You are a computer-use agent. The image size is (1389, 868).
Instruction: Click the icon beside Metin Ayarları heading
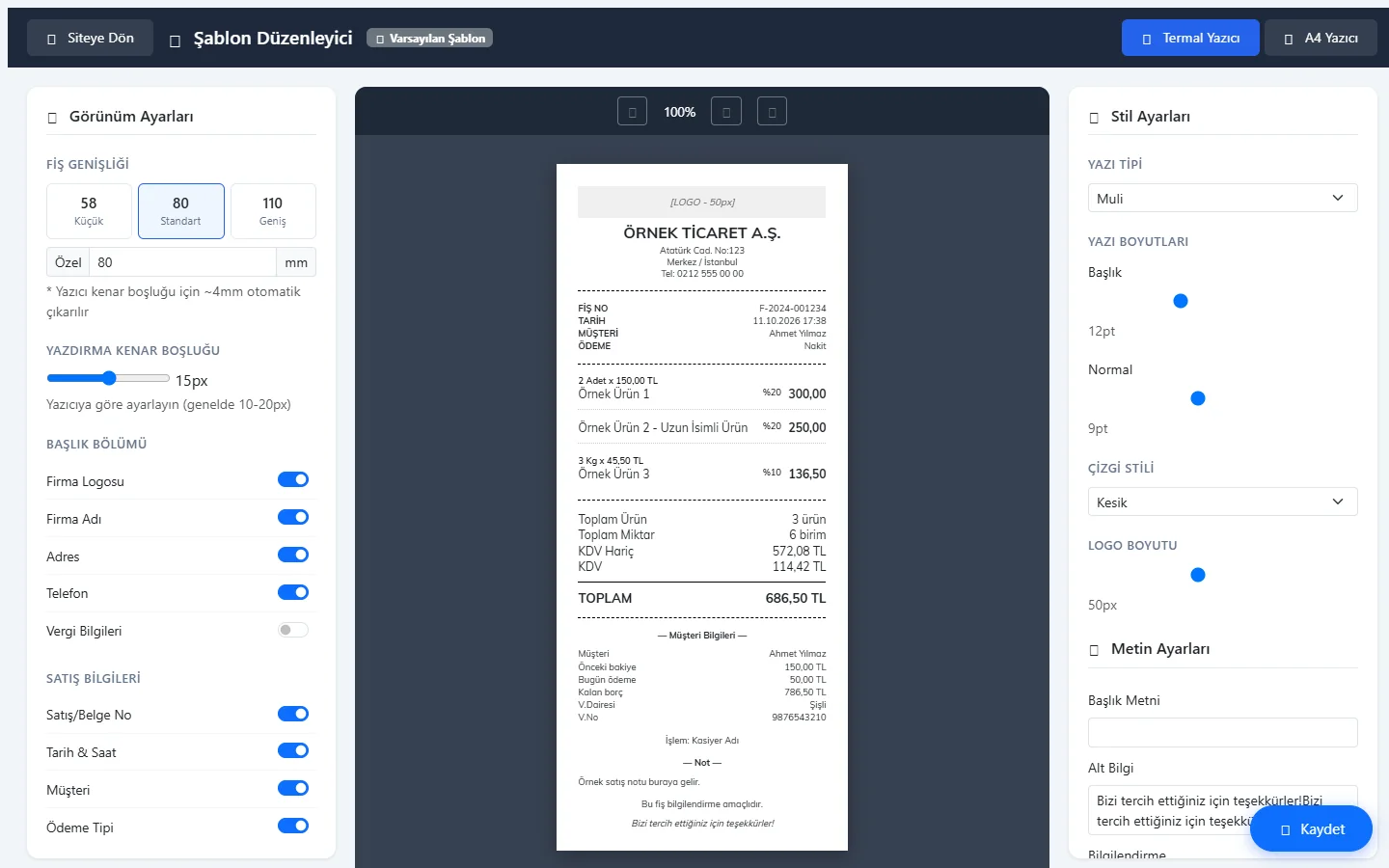(1094, 650)
